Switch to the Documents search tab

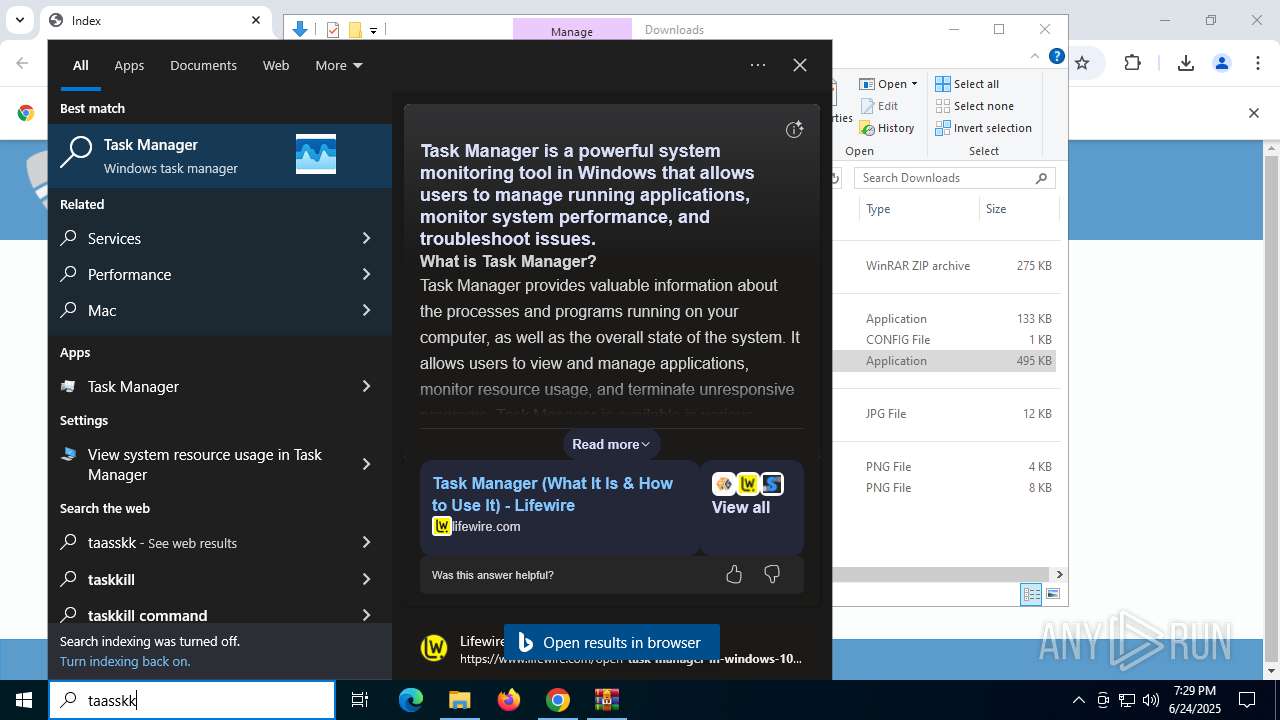pyautogui.click(x=203, y=65)
